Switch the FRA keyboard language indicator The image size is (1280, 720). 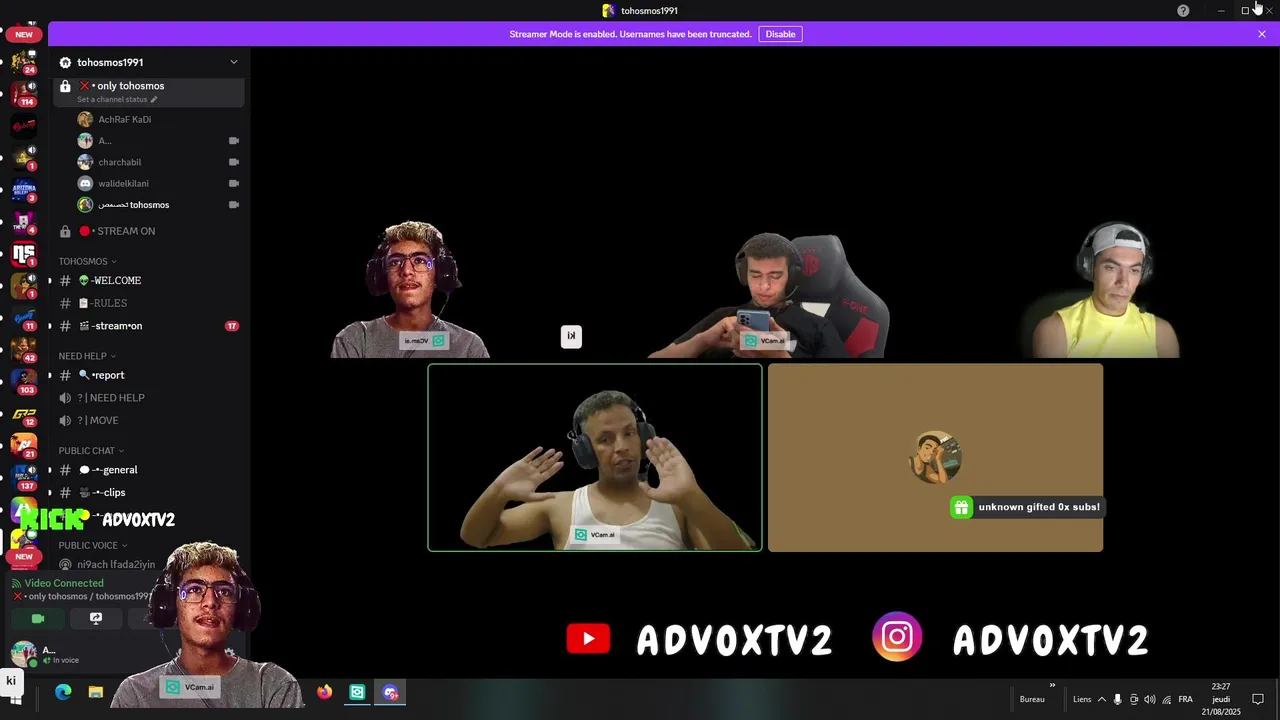(1185, 699)
